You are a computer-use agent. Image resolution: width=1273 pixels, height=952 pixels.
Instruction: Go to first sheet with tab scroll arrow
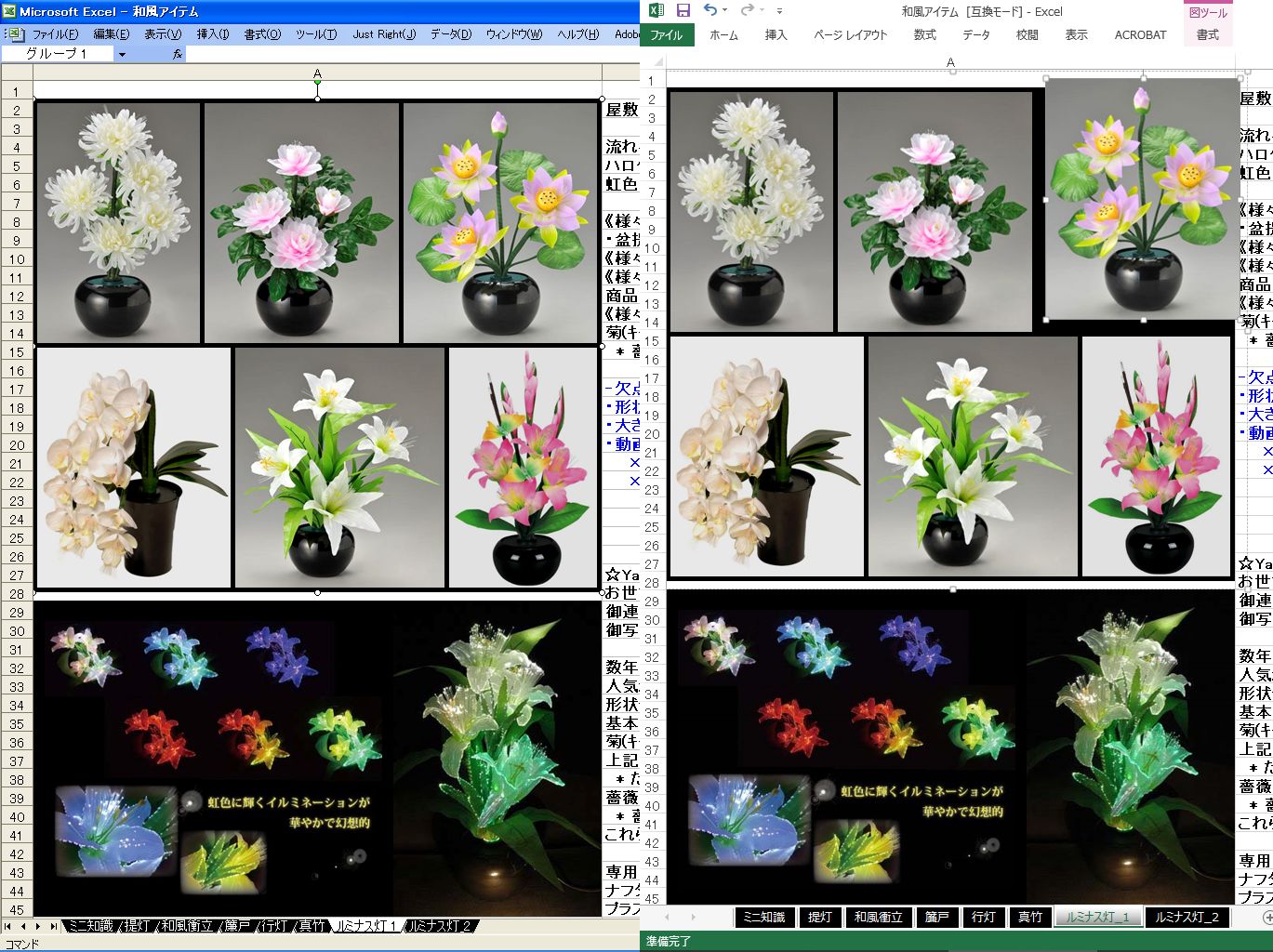pos(8,926)
